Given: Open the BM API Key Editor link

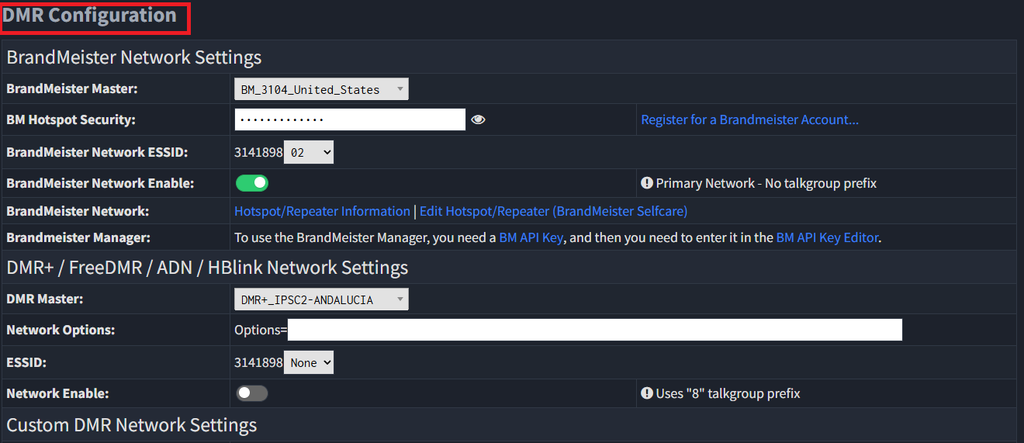Looking at the screenshot, I should (827, 237).
